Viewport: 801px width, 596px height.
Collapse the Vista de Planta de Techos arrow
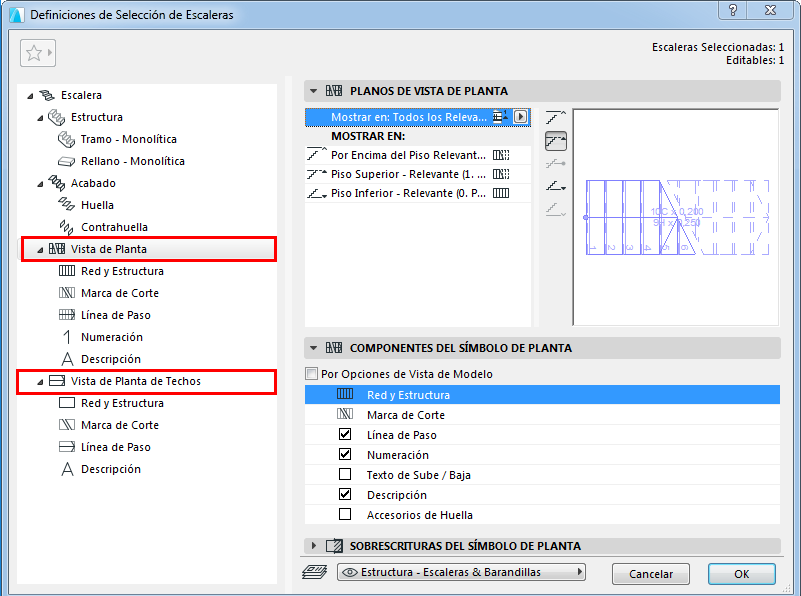tap(40, 382)
